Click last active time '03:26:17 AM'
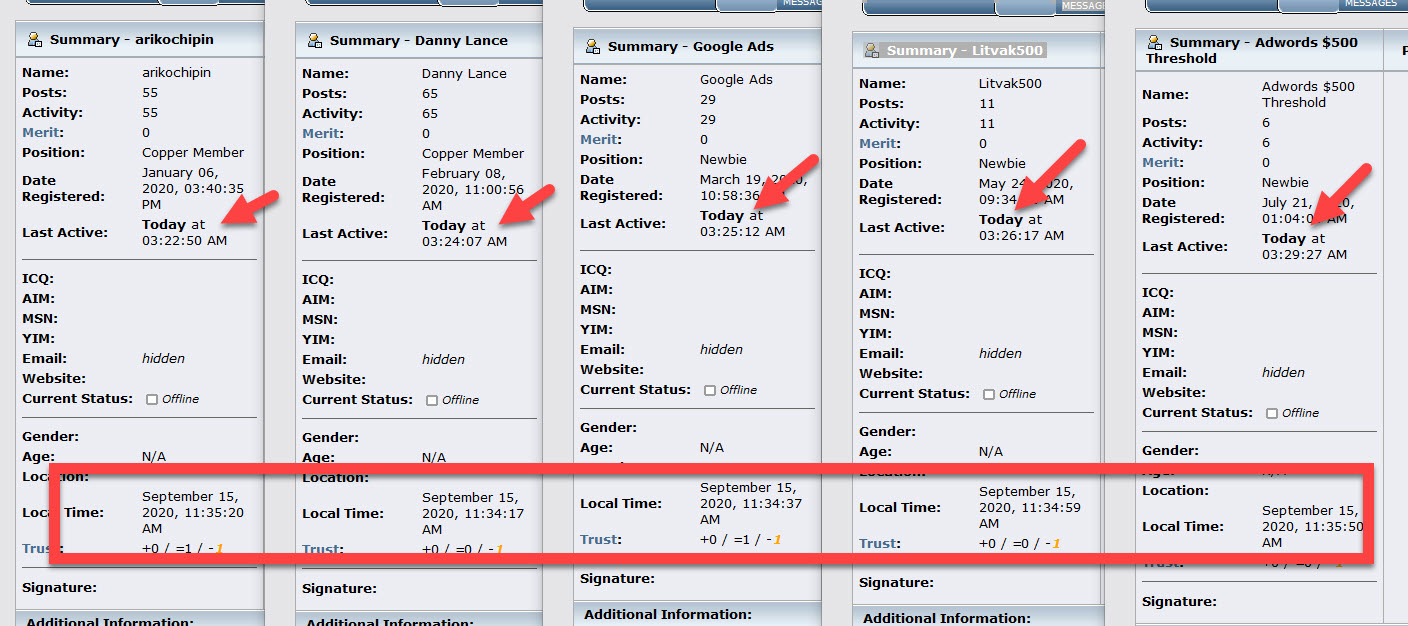This screenshot has height=626, width=1408. 1021,236
